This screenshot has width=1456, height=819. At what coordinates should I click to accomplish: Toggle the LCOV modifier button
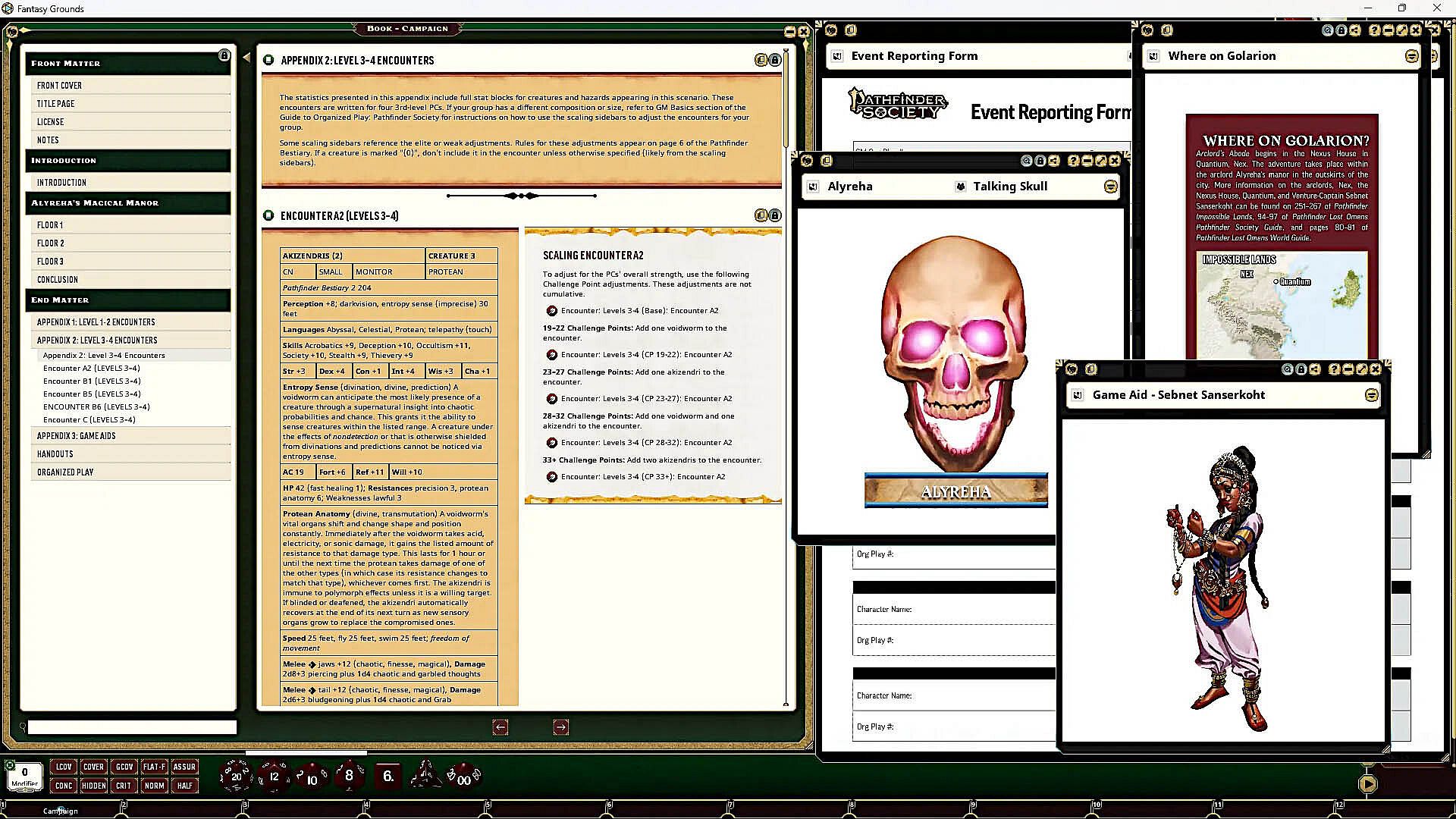(x=64, y=767)
